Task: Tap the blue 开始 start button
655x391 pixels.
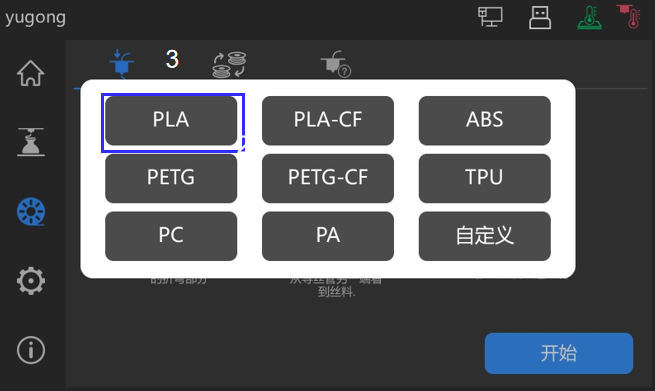Action: [x=559, y=353]
